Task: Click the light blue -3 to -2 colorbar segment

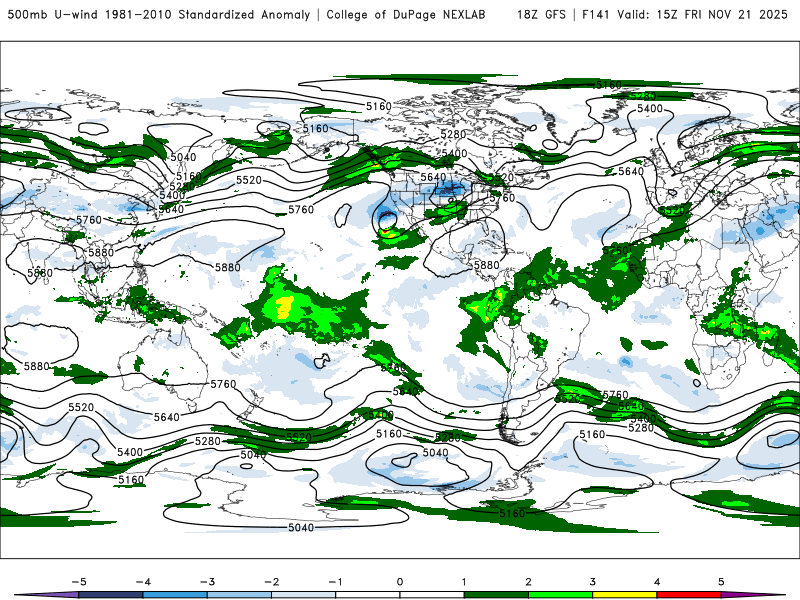Action: [x=239, y=595]
